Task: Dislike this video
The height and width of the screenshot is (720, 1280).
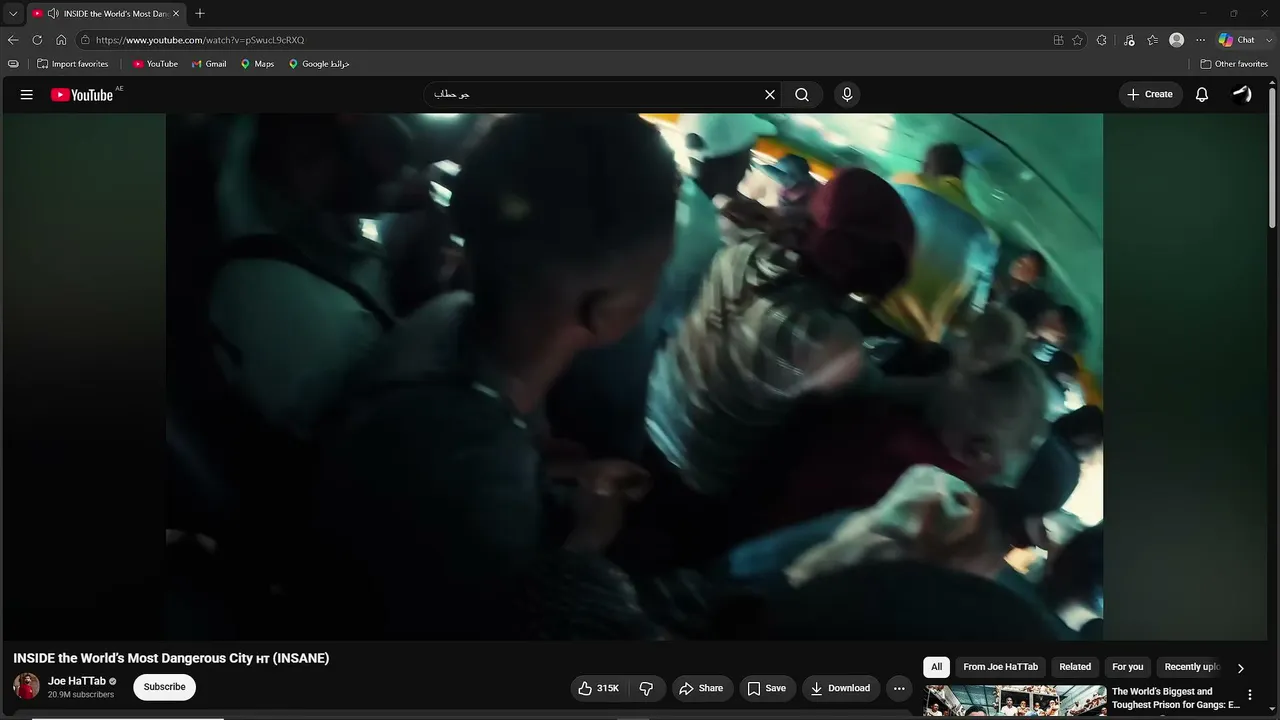Action: point(646,688)
